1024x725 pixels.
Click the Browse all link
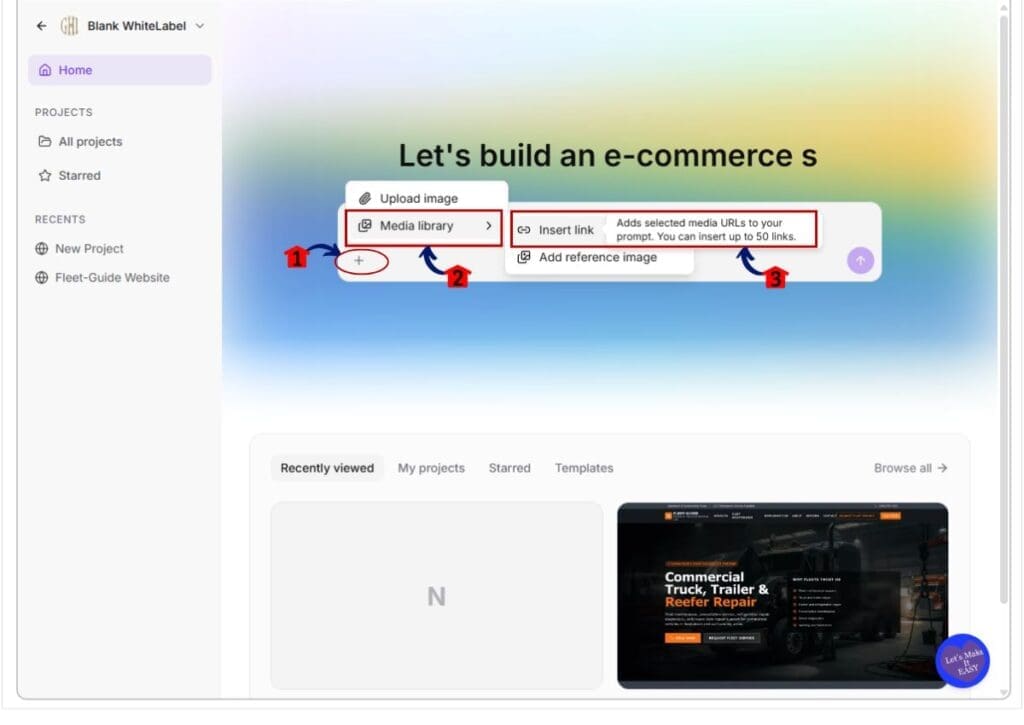click(910, 468)
